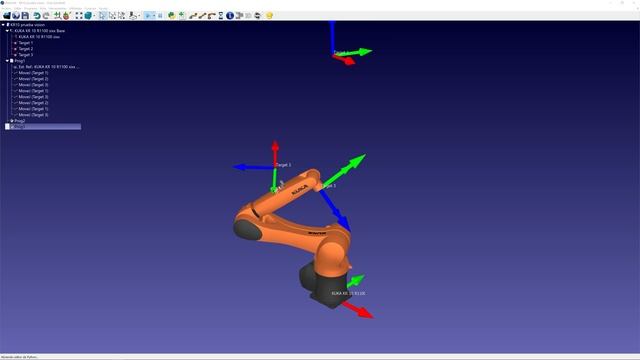Screen dimensions: 640x360
Task: Select first MoveJ (Target 1) instruction
Action: pos(33,73)
